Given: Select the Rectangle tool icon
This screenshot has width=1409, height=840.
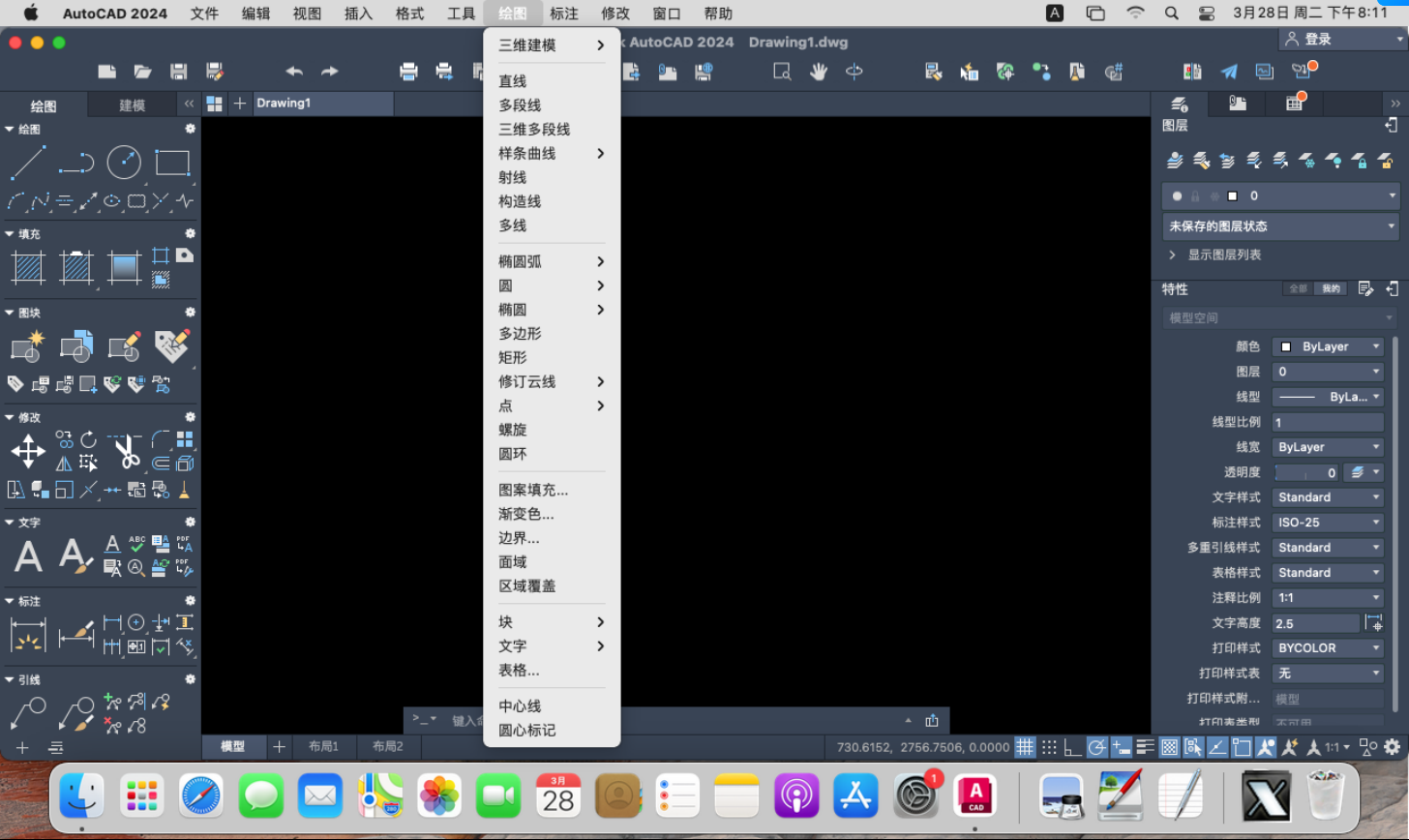Looking at the screenshot, I should tap(172, 163).
